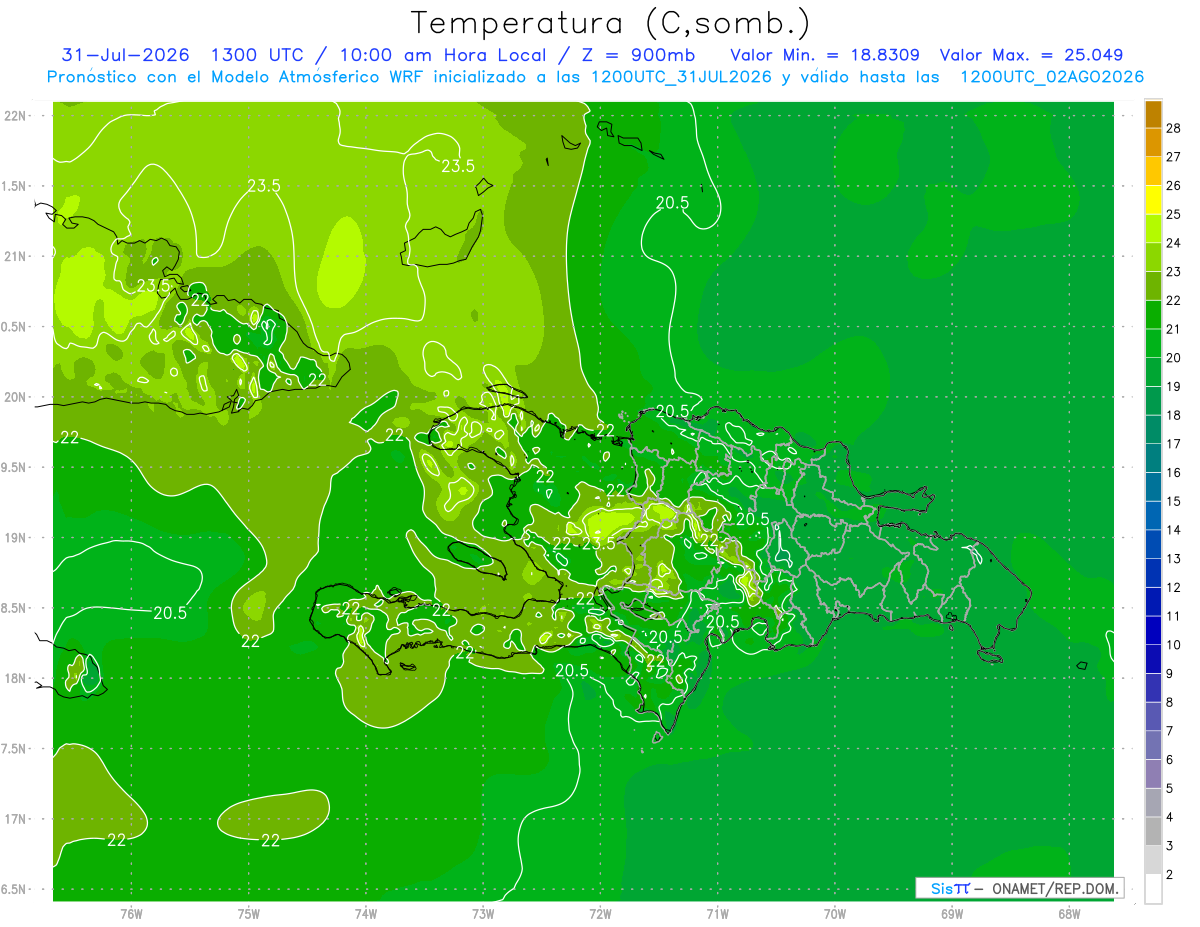Click the "19" label on the color legend
Viewport: 1200px width, 927px height.
click(1174, 386)
